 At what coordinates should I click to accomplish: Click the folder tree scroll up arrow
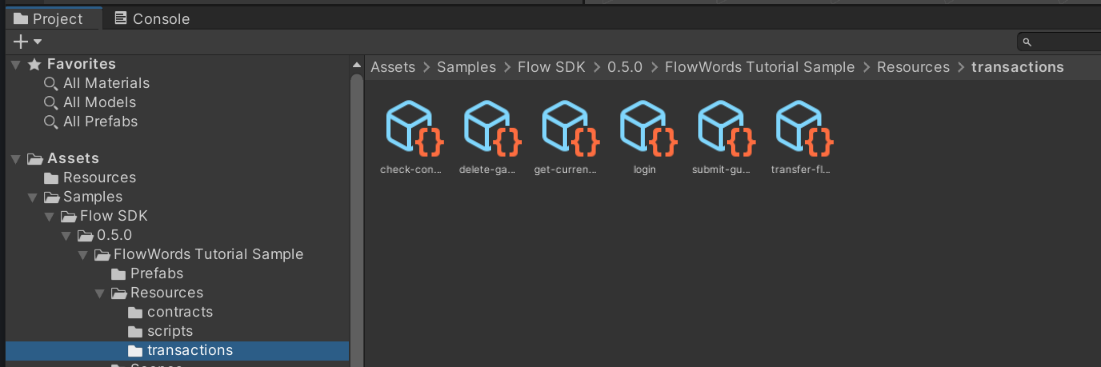point(356,66)
